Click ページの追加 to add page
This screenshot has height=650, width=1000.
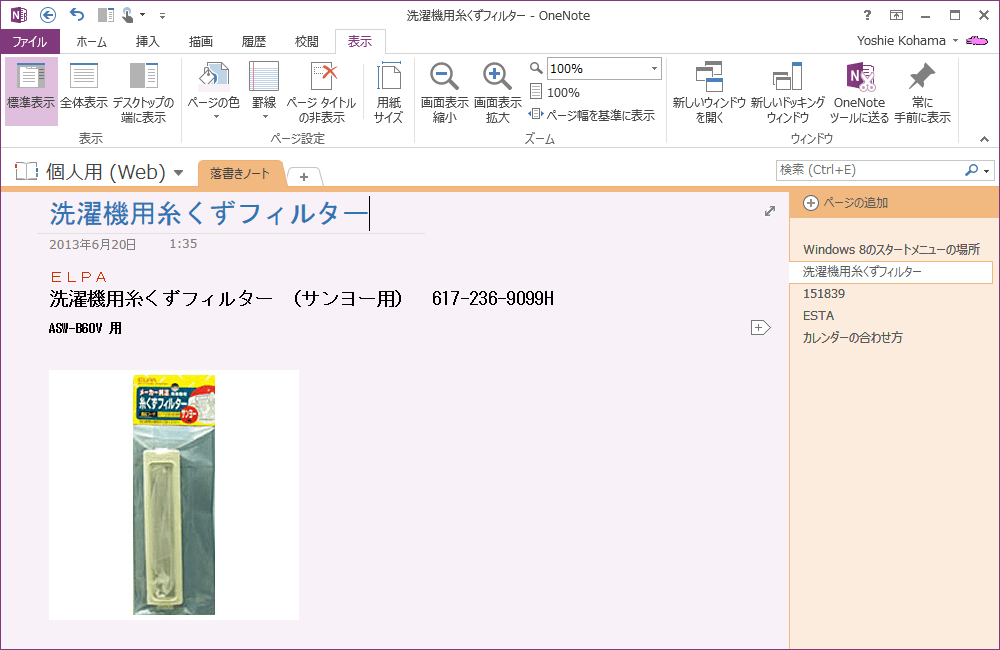pyautogui.click(x=846, y=203)
